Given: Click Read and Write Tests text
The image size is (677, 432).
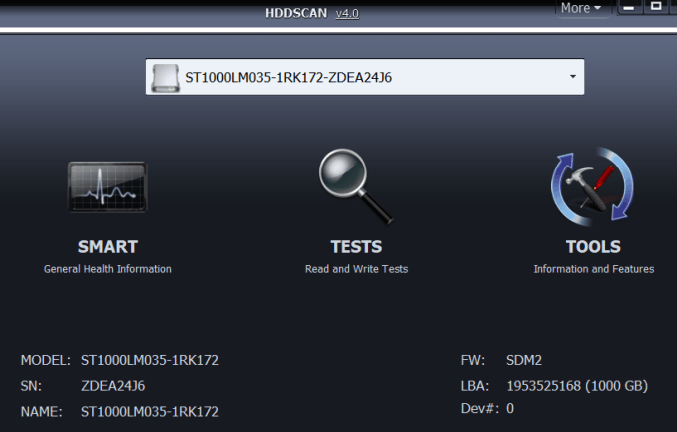Looking at the screenshot, I should point(356,269).
